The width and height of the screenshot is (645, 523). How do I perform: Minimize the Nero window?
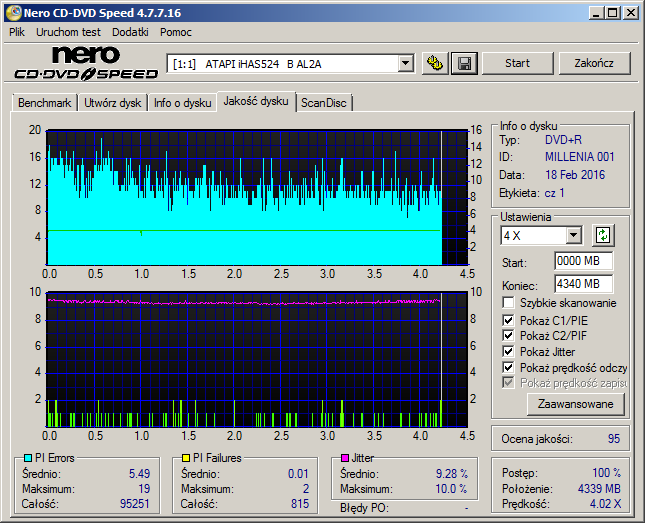[x=596, y=13]
